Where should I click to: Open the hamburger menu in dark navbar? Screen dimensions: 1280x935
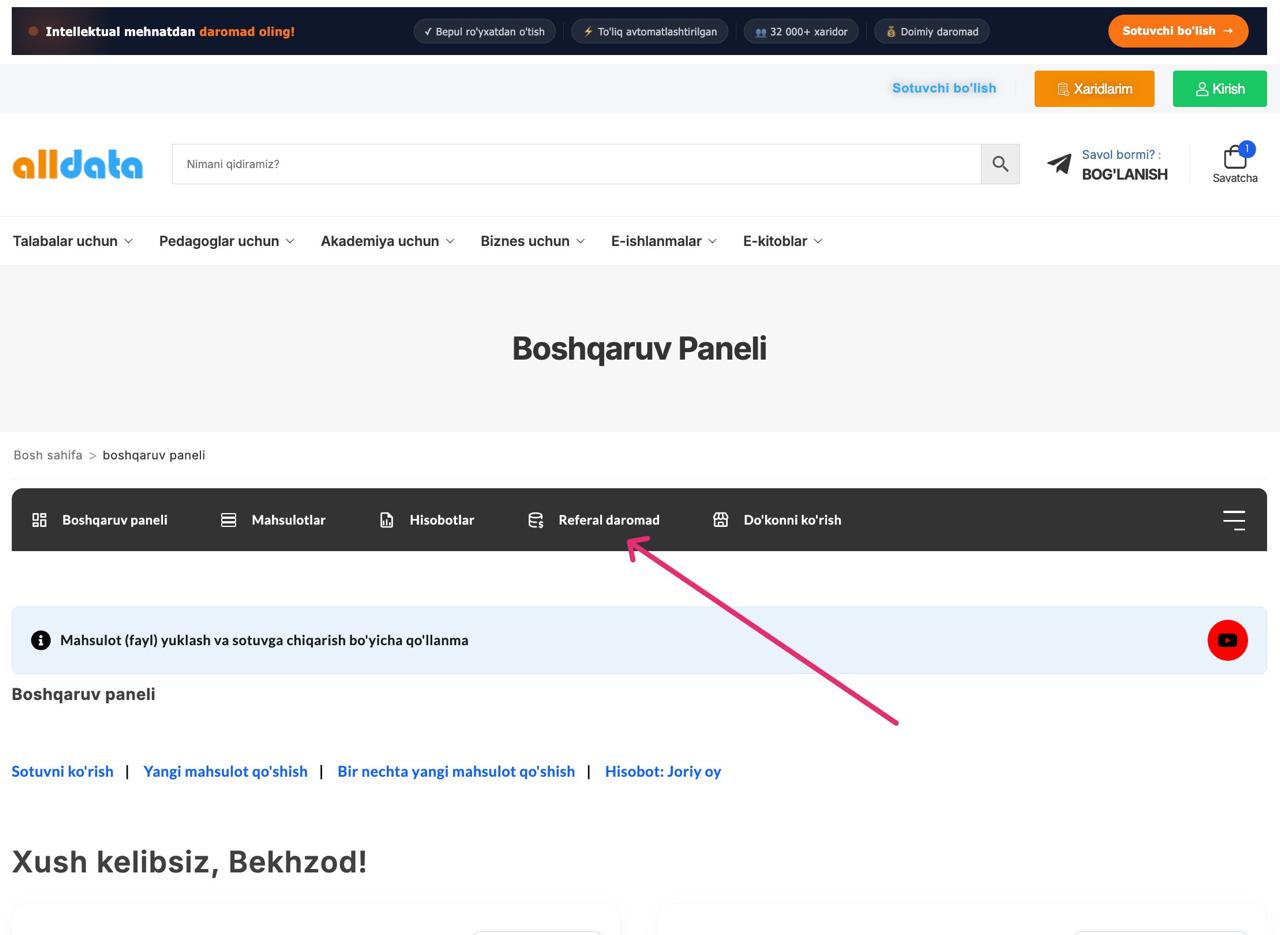coord(1234,519)
